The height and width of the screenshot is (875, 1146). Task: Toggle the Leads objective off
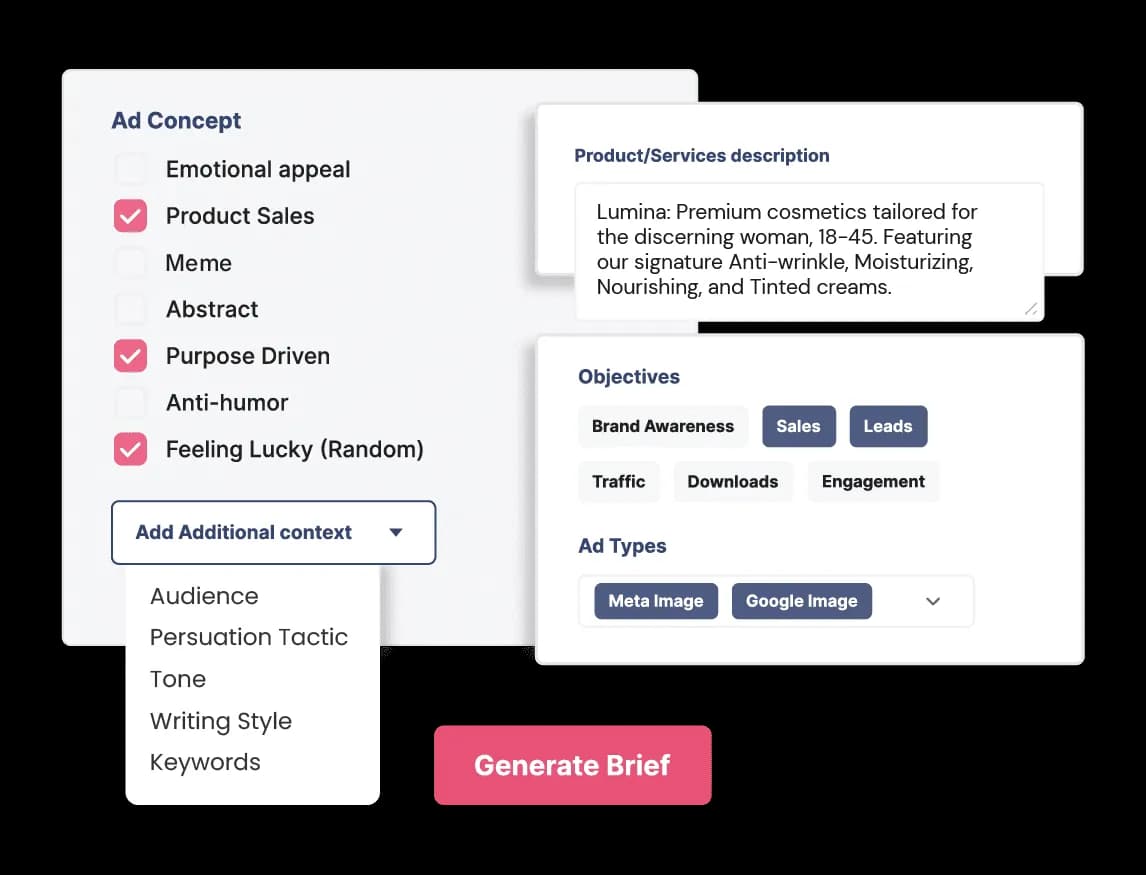pos(888,426)
